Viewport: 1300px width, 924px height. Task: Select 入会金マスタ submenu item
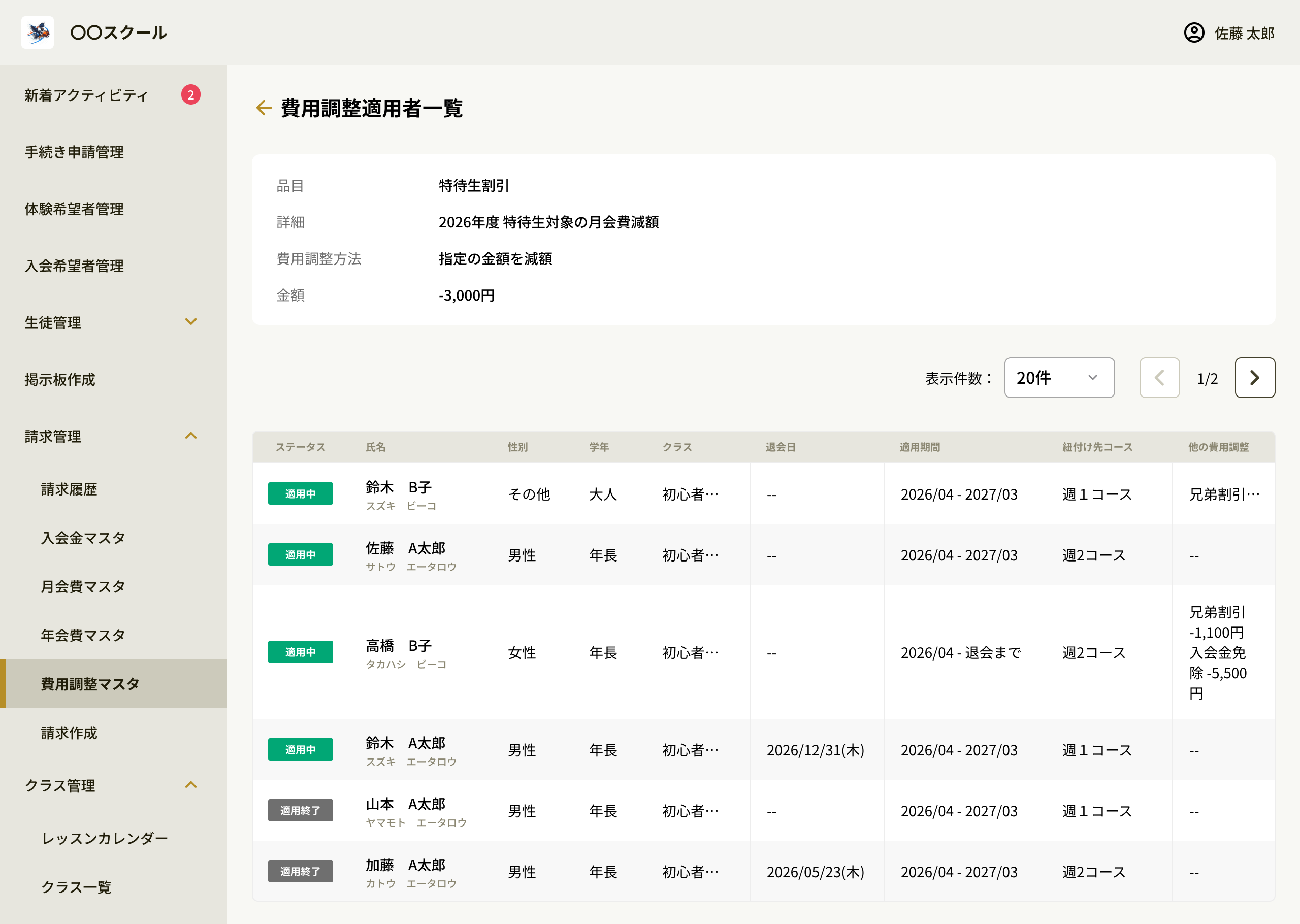coord(83,538)
